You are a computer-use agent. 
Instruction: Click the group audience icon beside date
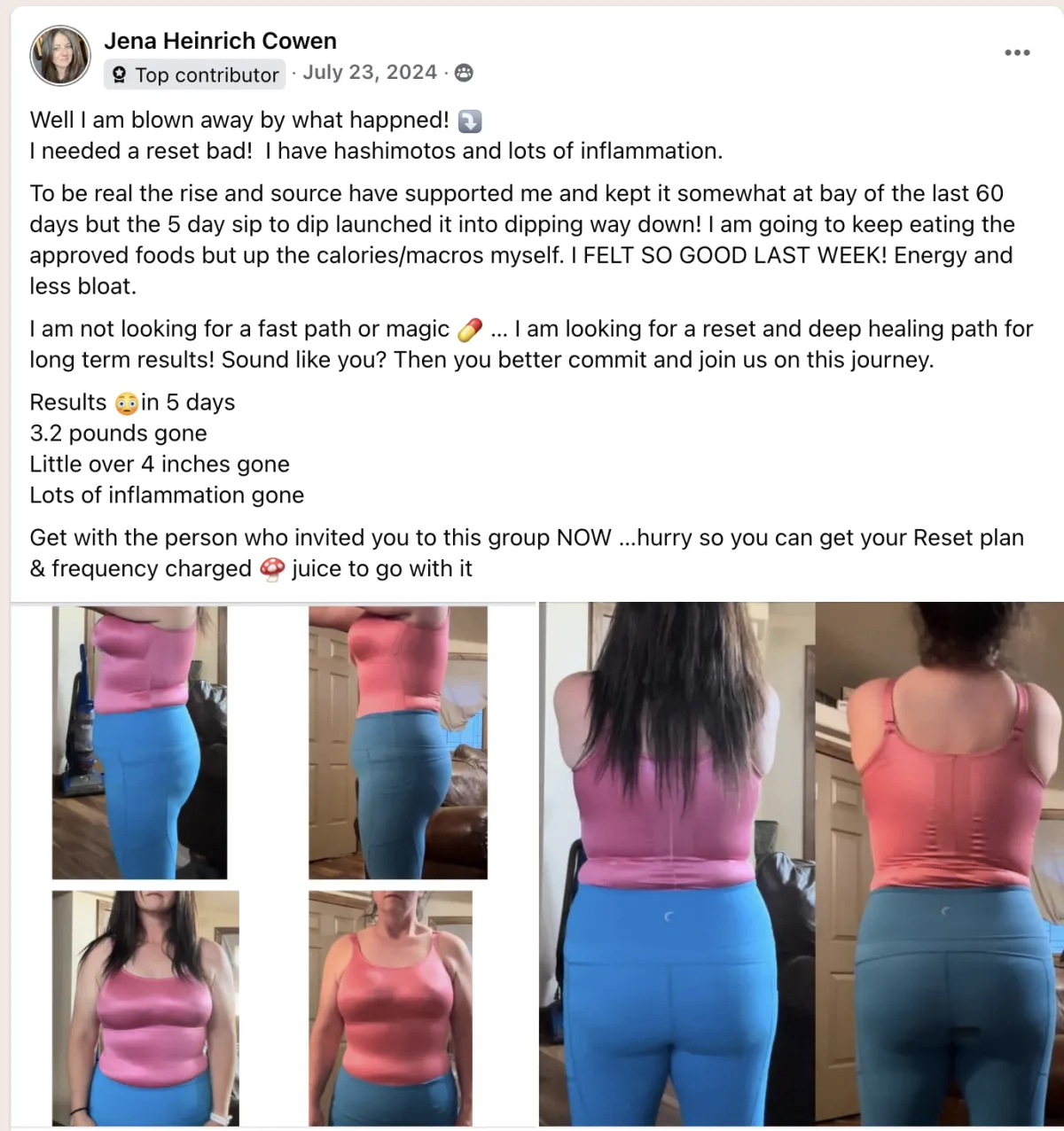(x=464, y=73)
